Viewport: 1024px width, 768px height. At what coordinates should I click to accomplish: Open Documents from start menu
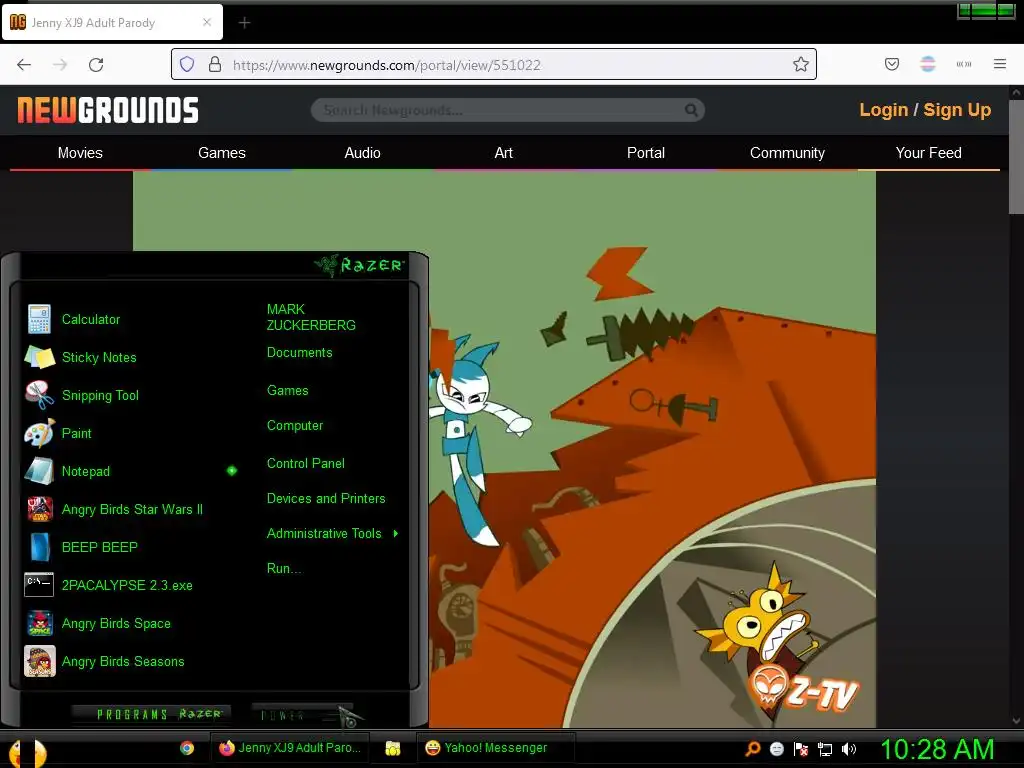(x=299, y=353)
